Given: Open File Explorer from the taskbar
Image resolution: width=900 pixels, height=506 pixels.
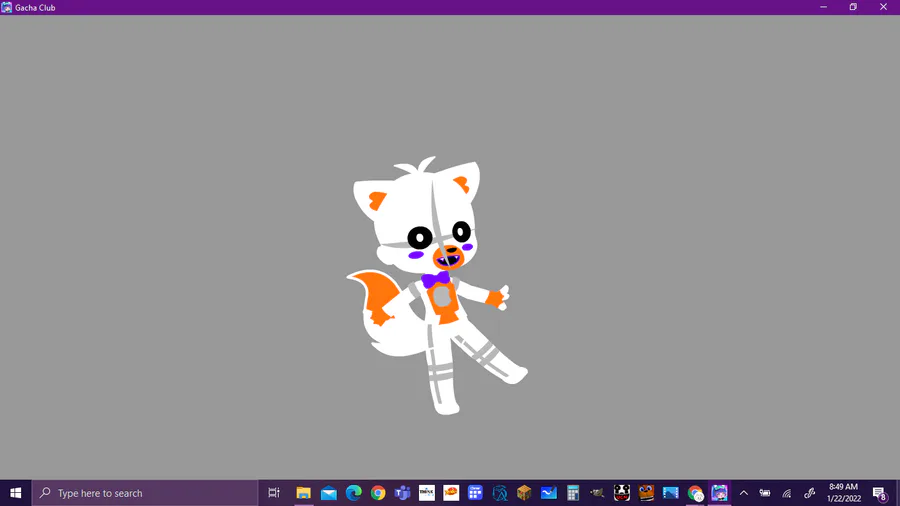Looking at the screenshot, I should (304, 493).
